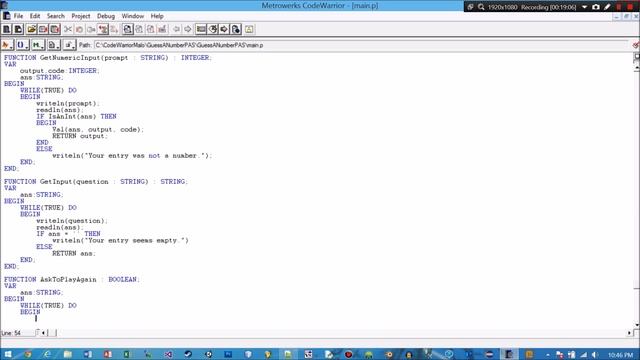Open the lock version control pop-up
640x360 pixels.
pos(69,45)
